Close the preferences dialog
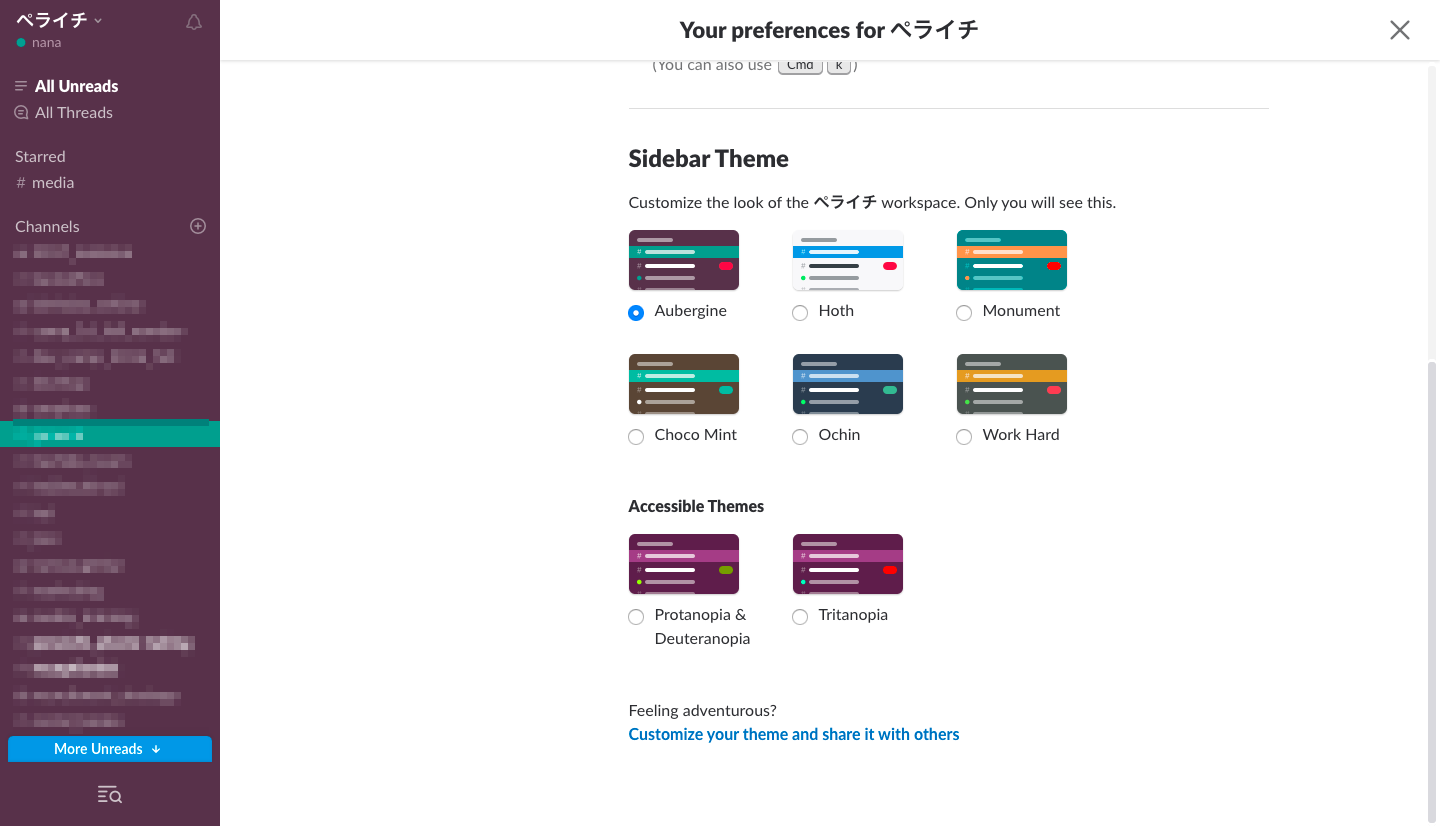The width and height of the screenshot is (1440, 826). click(x=1399, y=30)
